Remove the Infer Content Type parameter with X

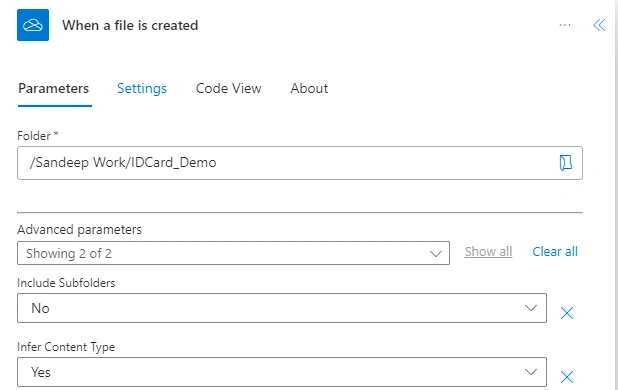[x=567, y=377]
